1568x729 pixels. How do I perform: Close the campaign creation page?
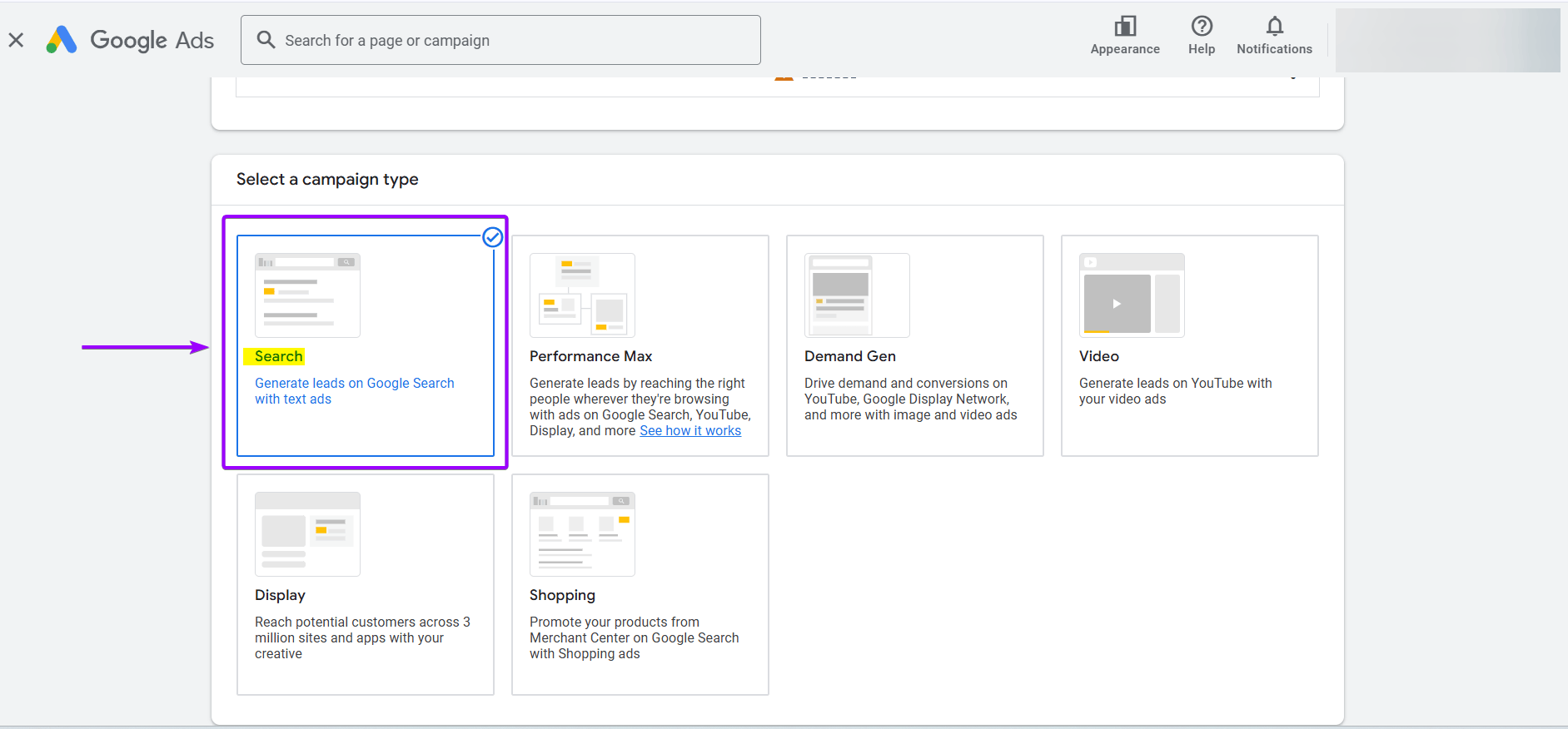pos(16,40)
